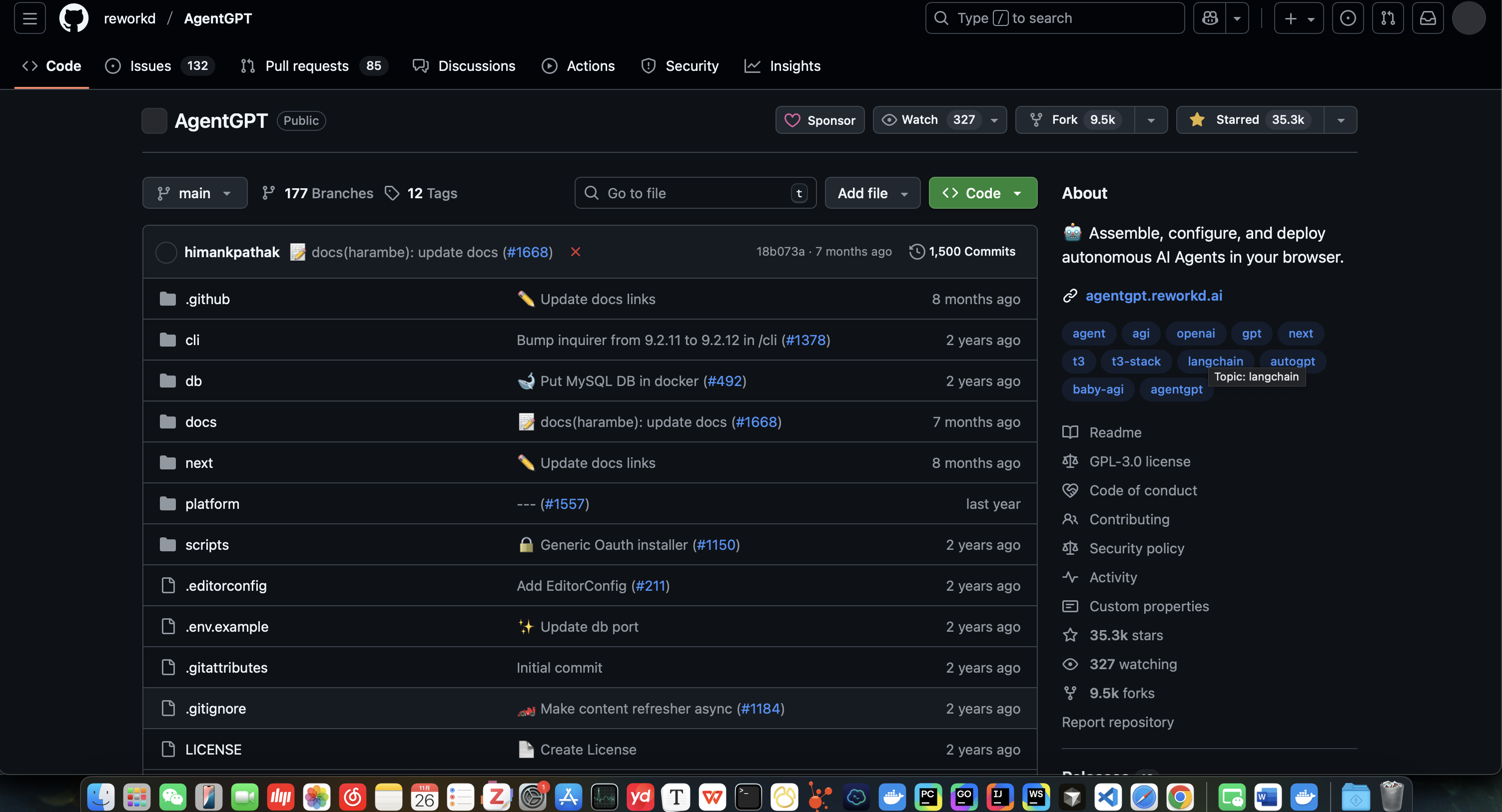Screen dimensions: 1502x812
Task: Open the pull requests icon in header
Action: pyautogui.click(x=1388, y=18)
